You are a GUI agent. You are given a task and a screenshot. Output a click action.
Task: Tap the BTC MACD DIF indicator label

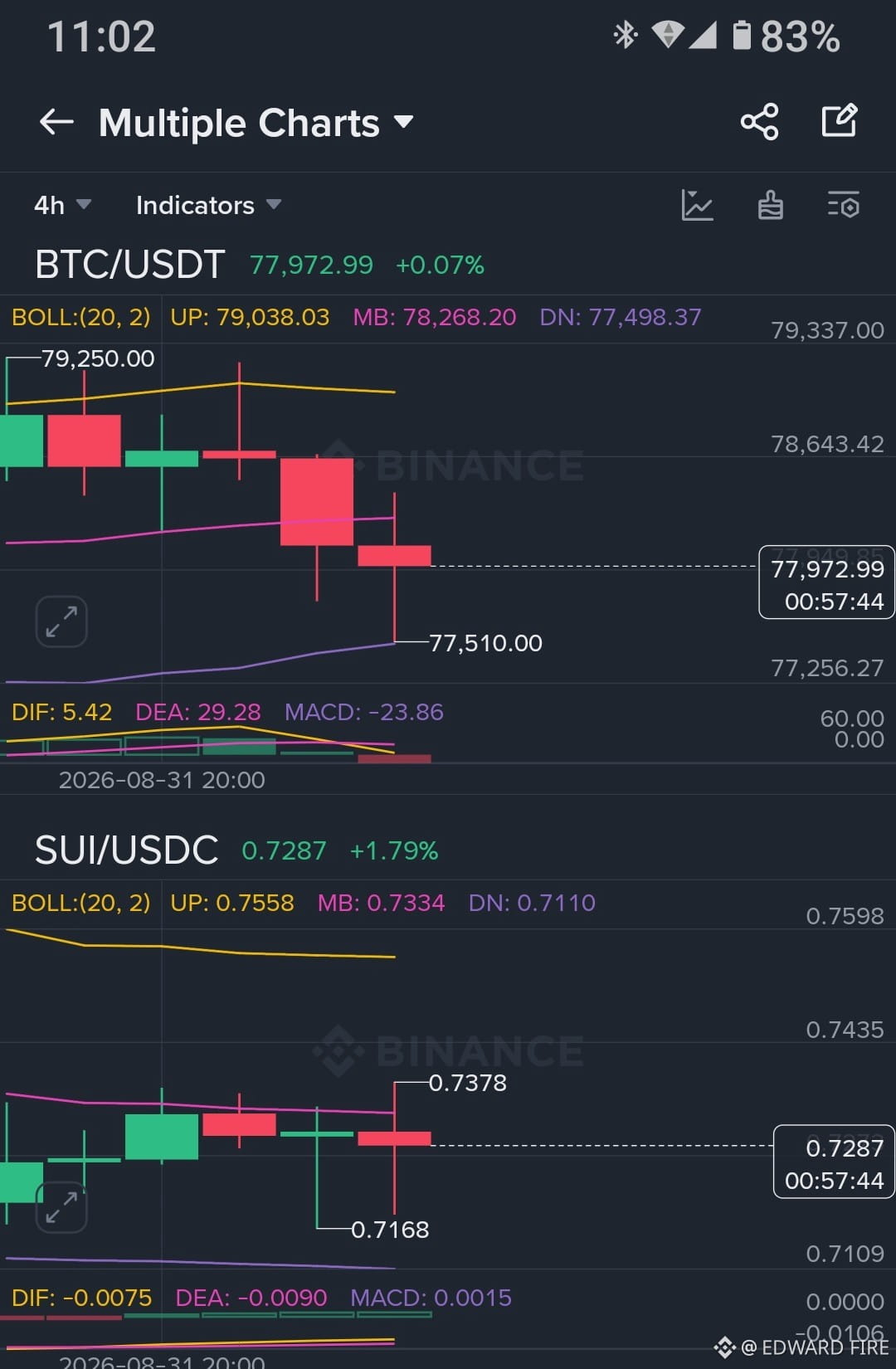tap(62, 712)
